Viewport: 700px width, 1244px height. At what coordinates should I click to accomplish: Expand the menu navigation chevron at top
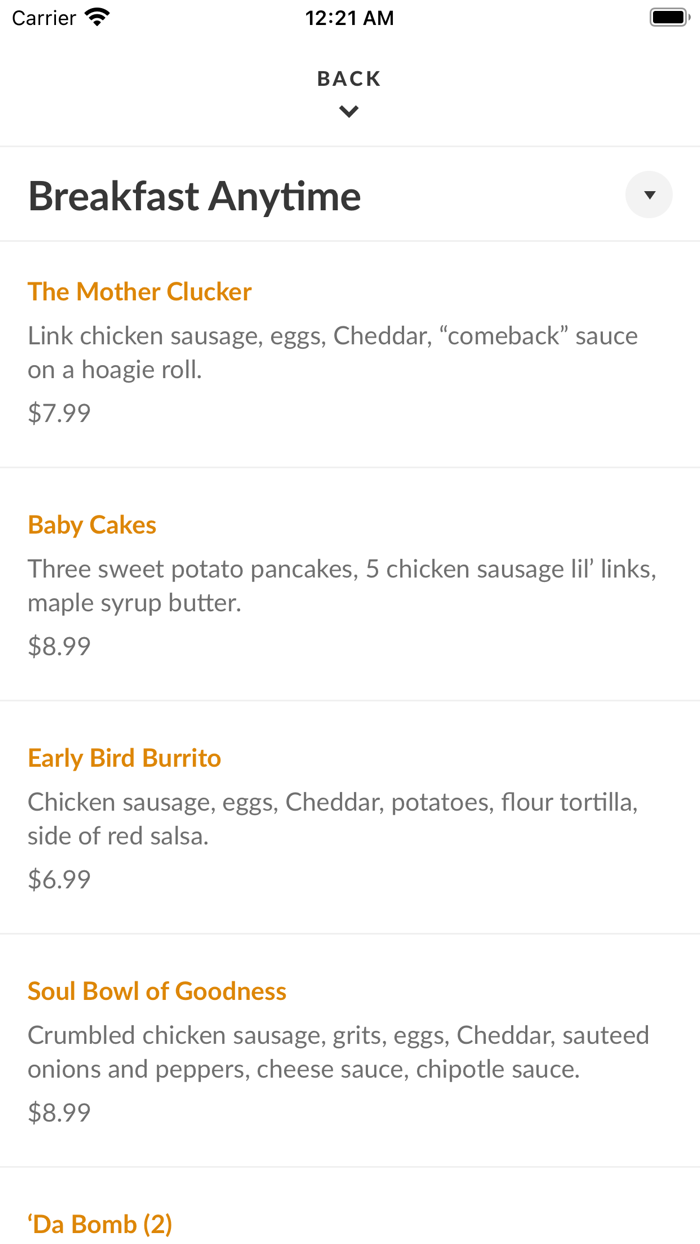click(x=348, y=111)
